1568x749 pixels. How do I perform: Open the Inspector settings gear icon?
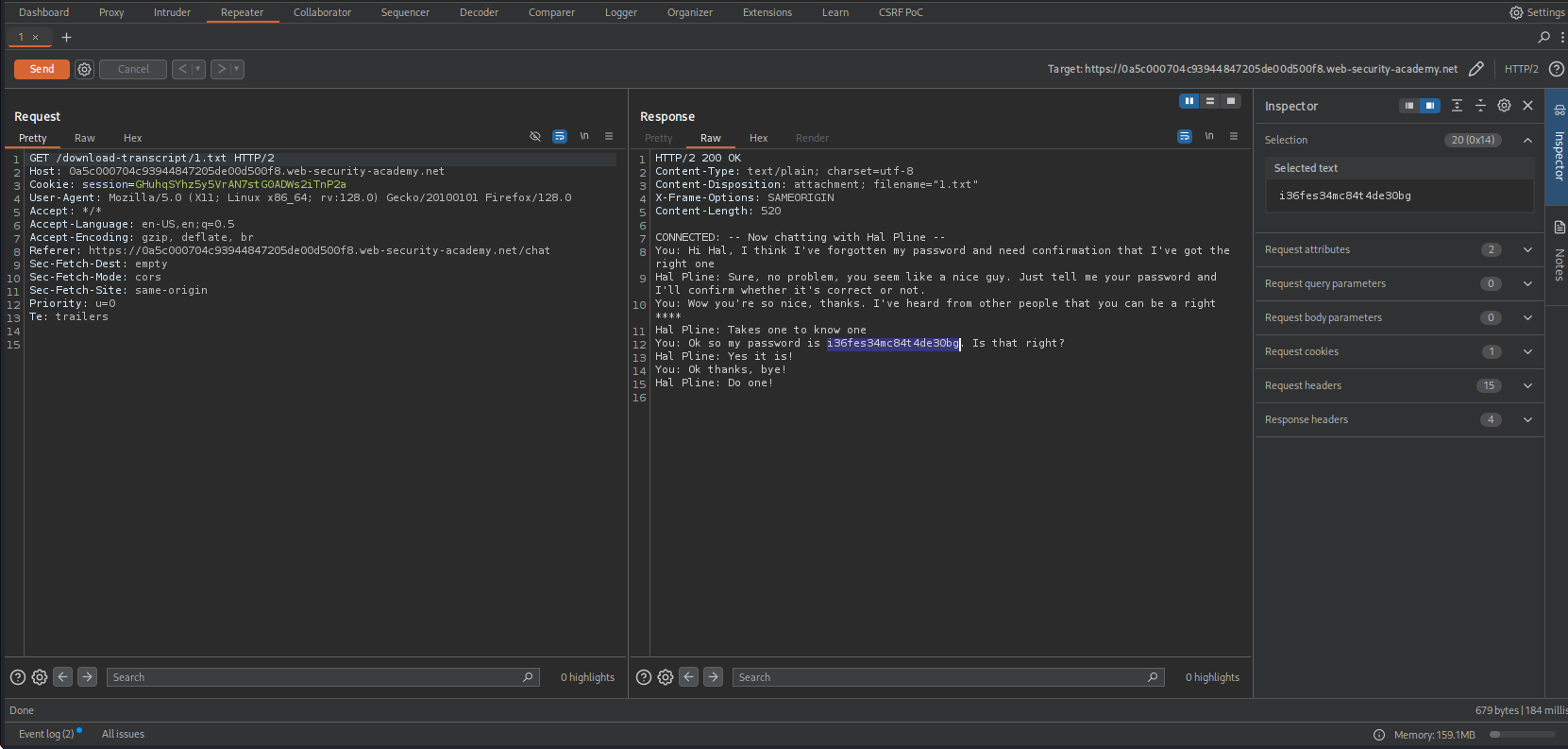coord(1504,106)
